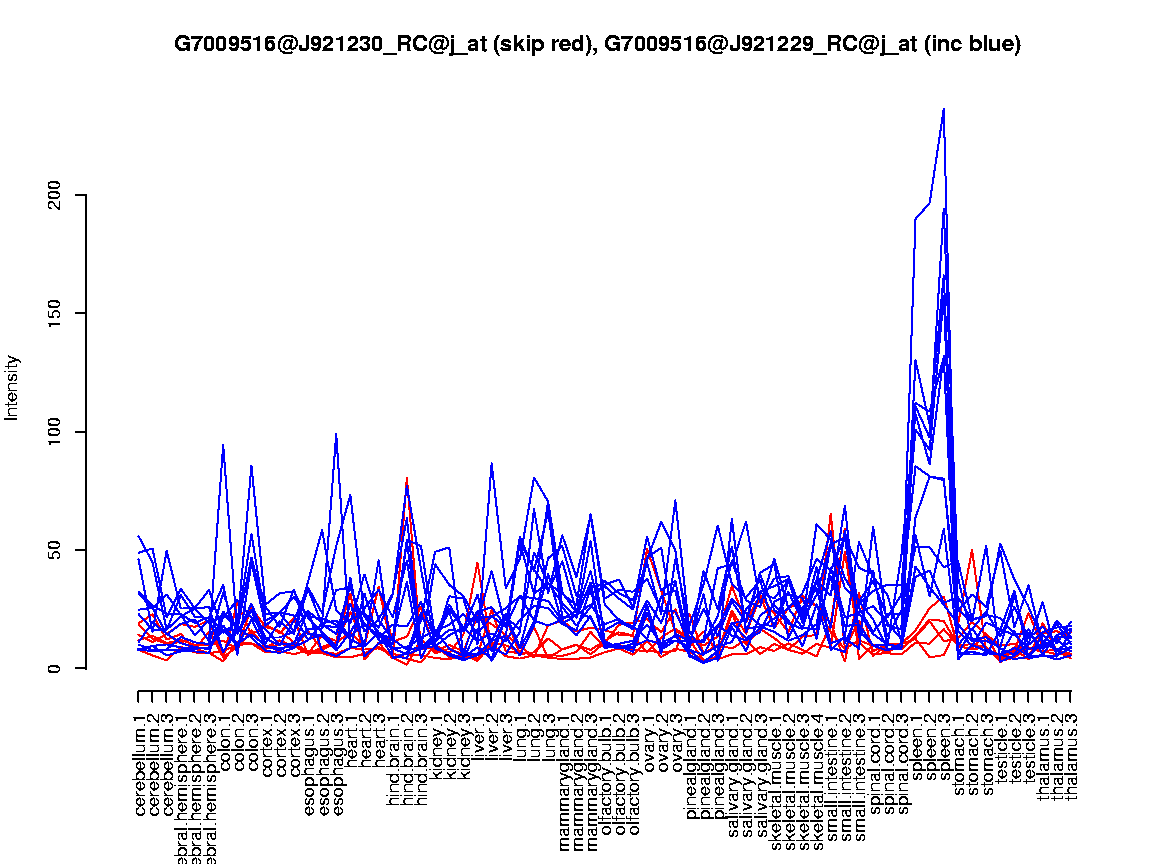The height and width of the screenshot is (864, 1152).
Task: Click the Intensity y-axis label
Action: click(x=13, y=387)
